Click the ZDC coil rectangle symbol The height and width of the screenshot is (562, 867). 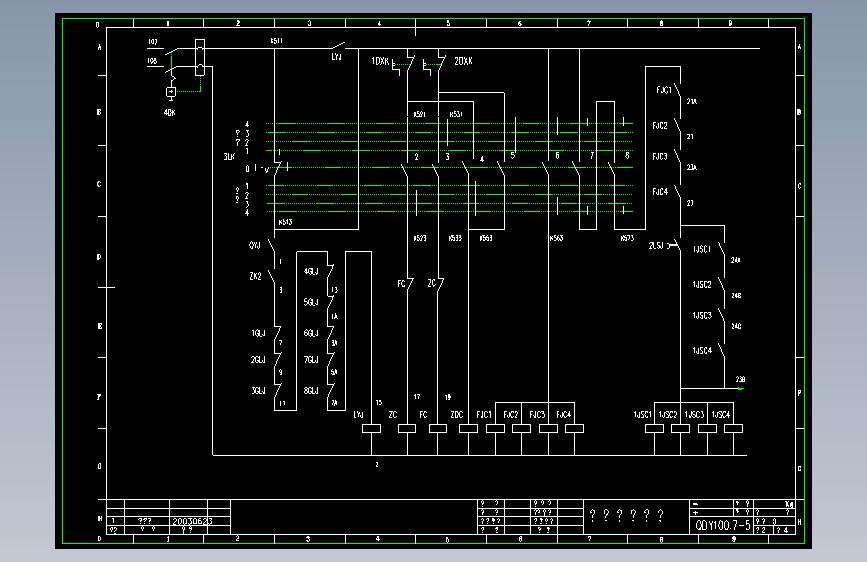(468, 428)
